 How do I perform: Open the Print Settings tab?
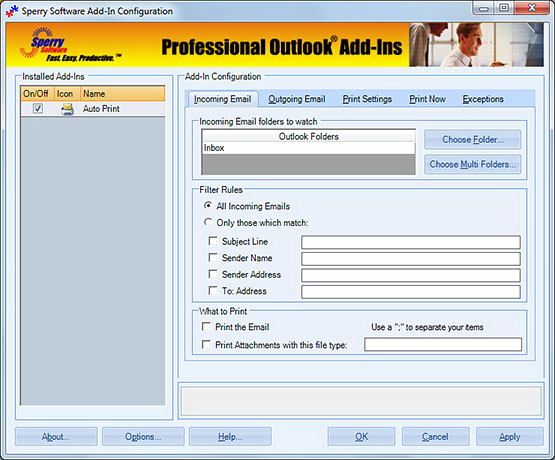tap(367, 99)
